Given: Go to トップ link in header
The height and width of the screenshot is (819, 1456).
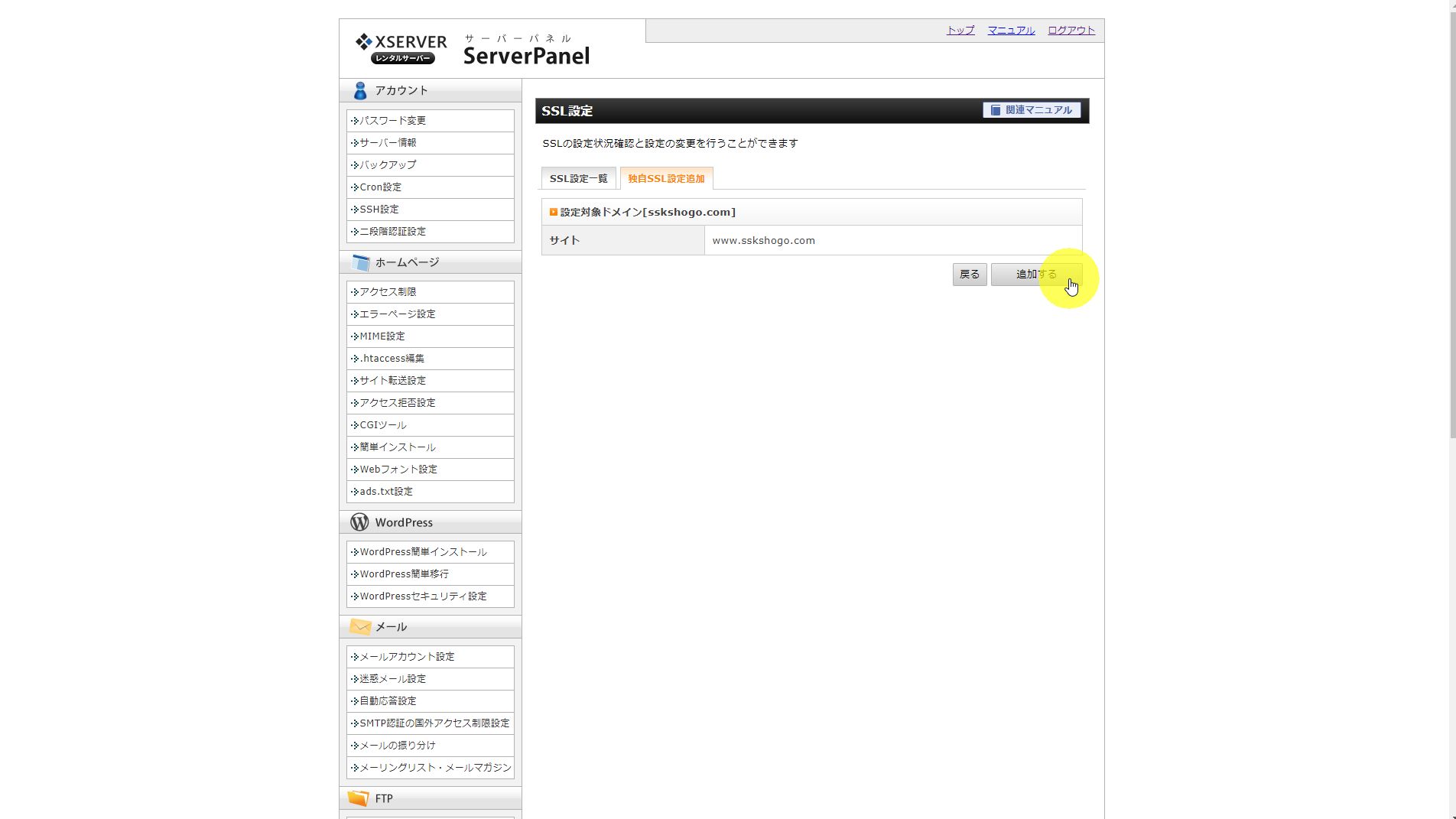Looking at the screenshot, I should (960, 31).
